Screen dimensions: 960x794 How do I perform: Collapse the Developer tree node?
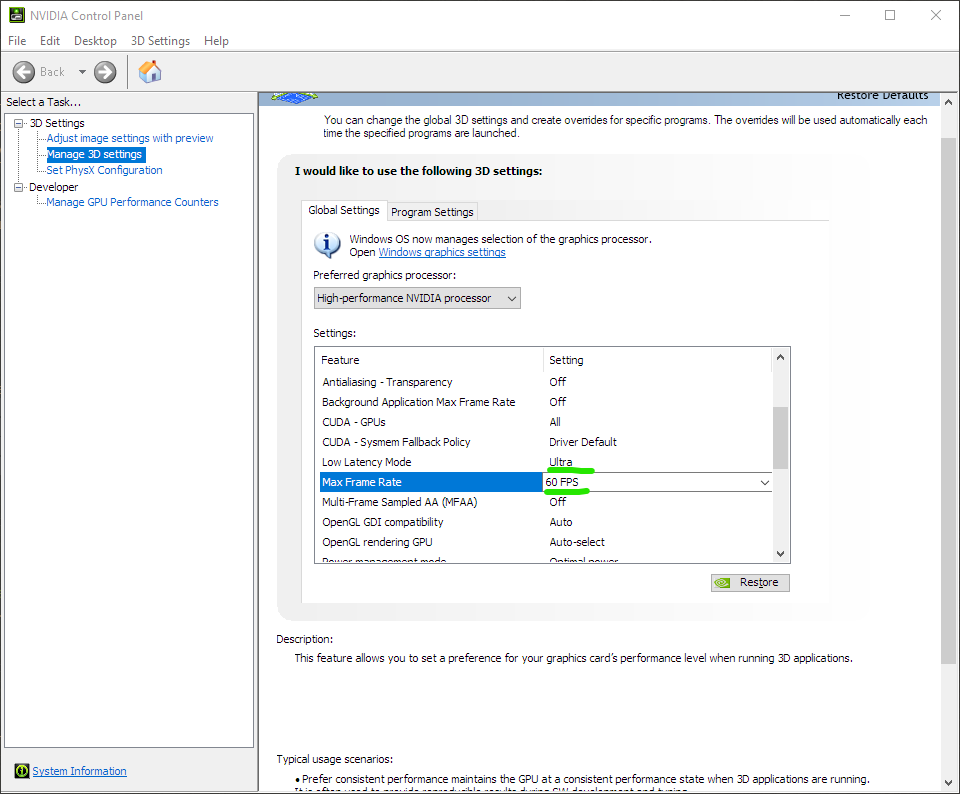19,187
